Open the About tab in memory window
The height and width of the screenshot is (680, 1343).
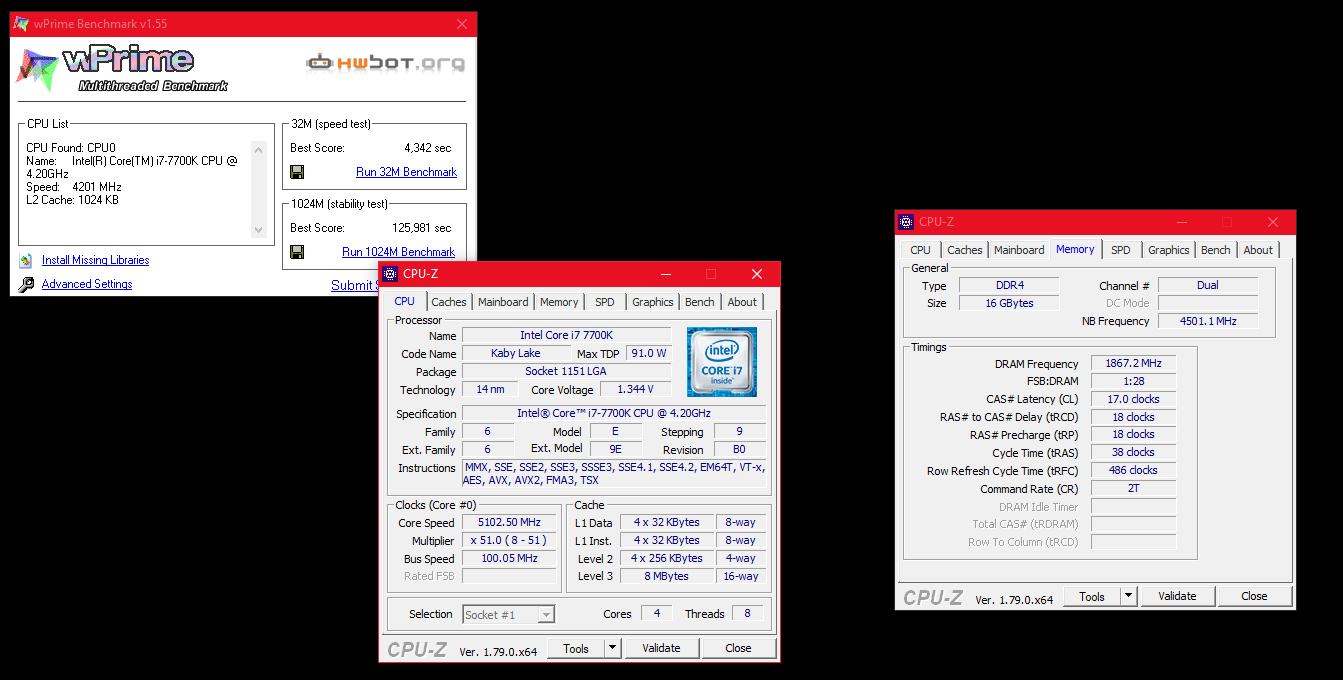pos(1258,250)
